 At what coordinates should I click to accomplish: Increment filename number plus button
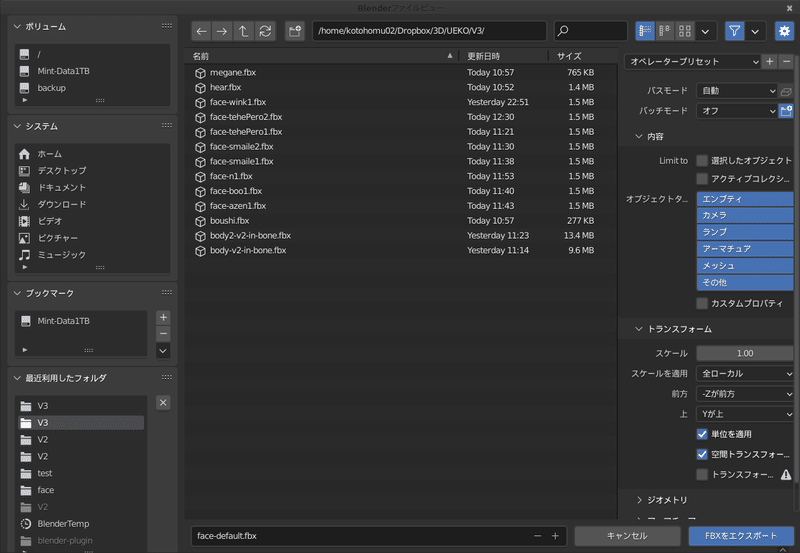coord(555,536)
